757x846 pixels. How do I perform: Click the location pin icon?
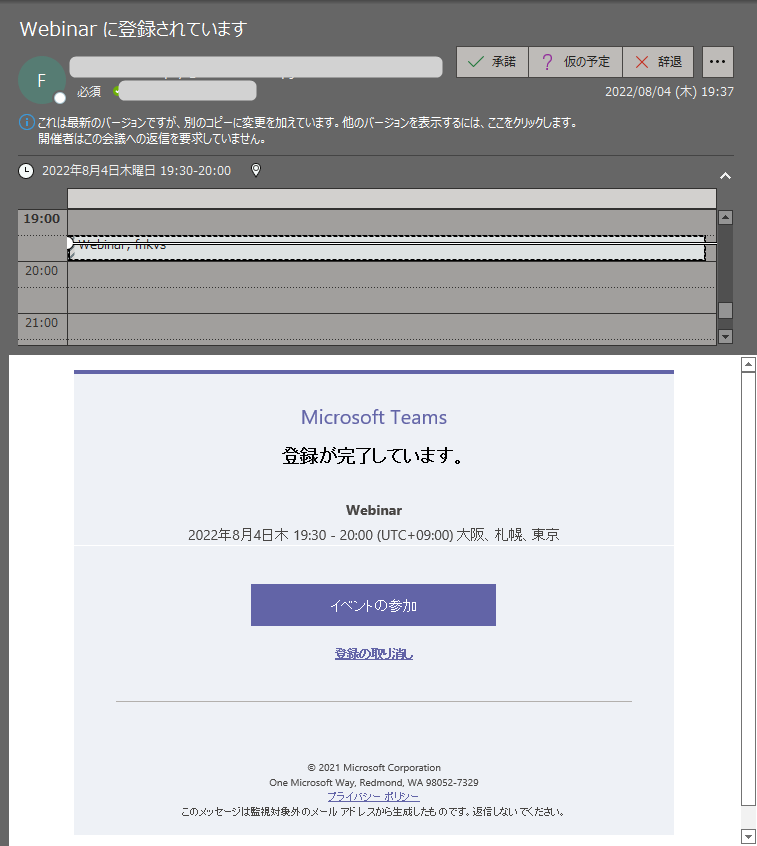[256, 170]
